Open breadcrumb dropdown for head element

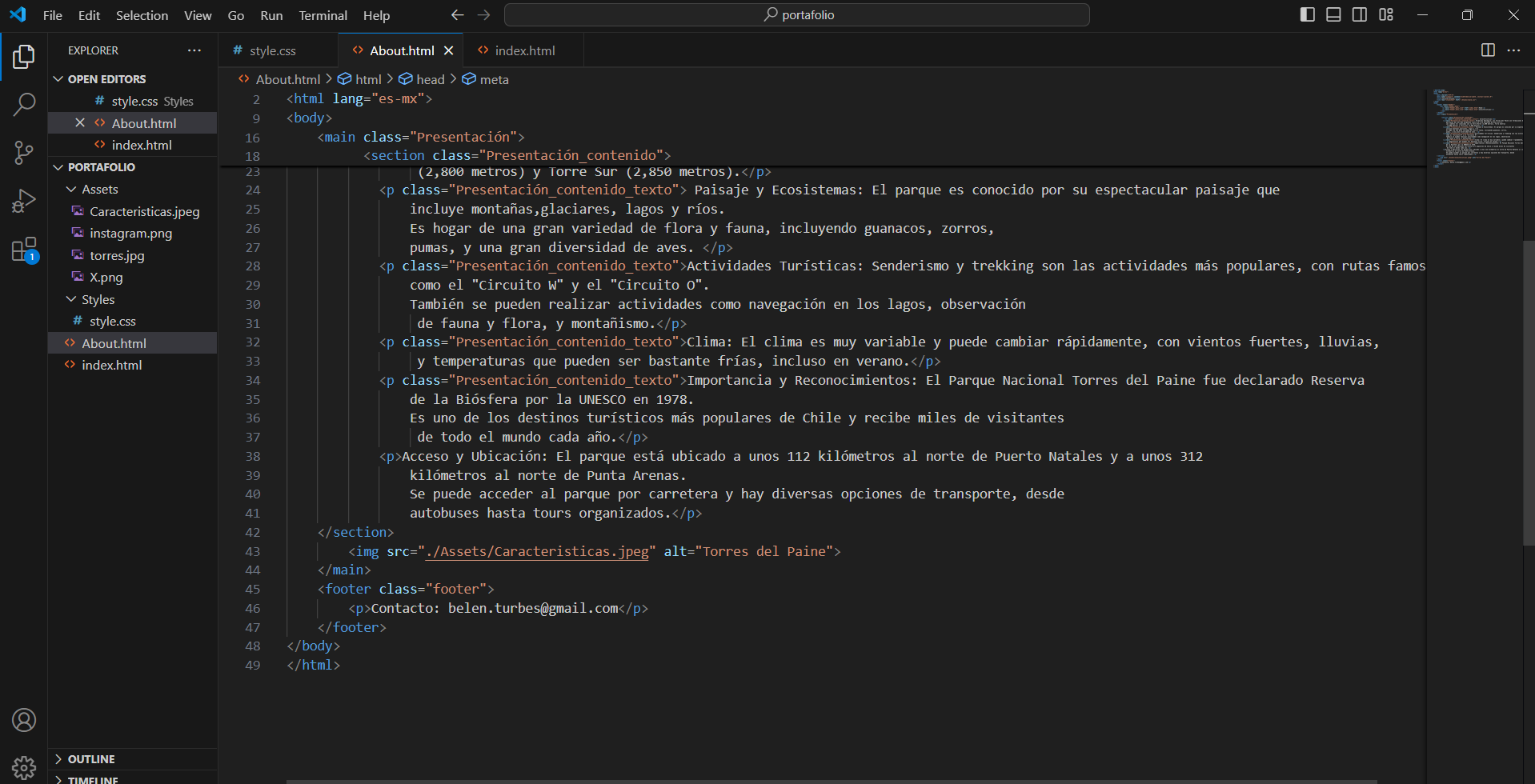pos(422,79)
